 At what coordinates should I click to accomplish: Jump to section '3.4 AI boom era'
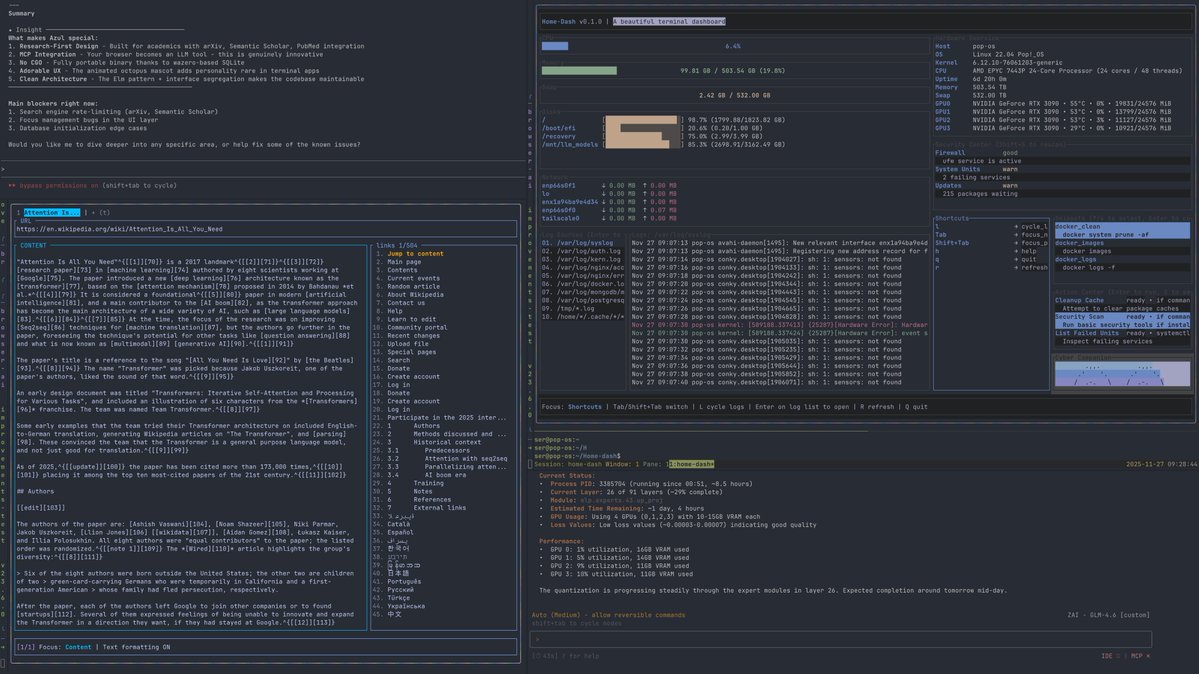(427, 475)
